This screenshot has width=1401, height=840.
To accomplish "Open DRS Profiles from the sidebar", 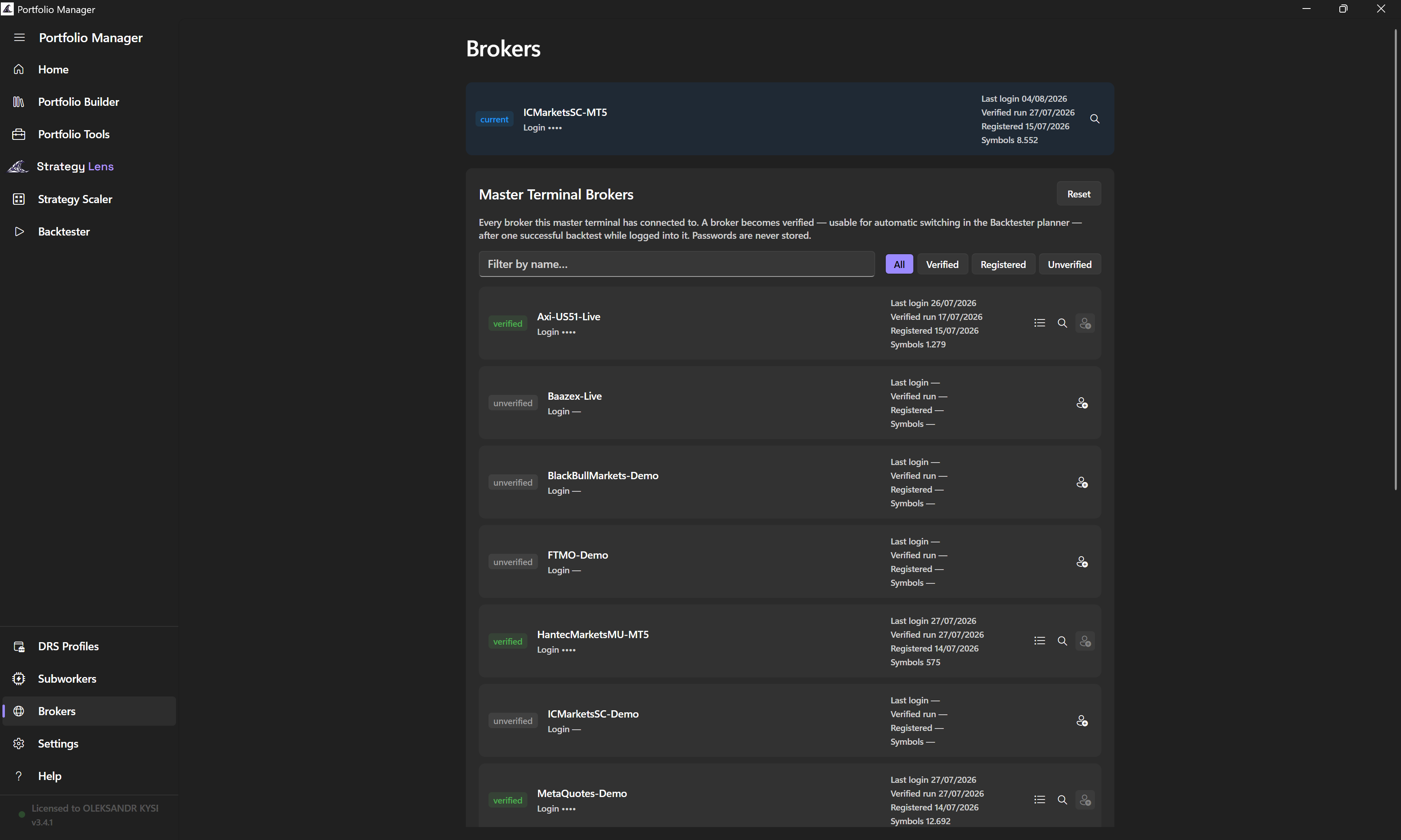I will pyautogui.click(x=68, y=646).
